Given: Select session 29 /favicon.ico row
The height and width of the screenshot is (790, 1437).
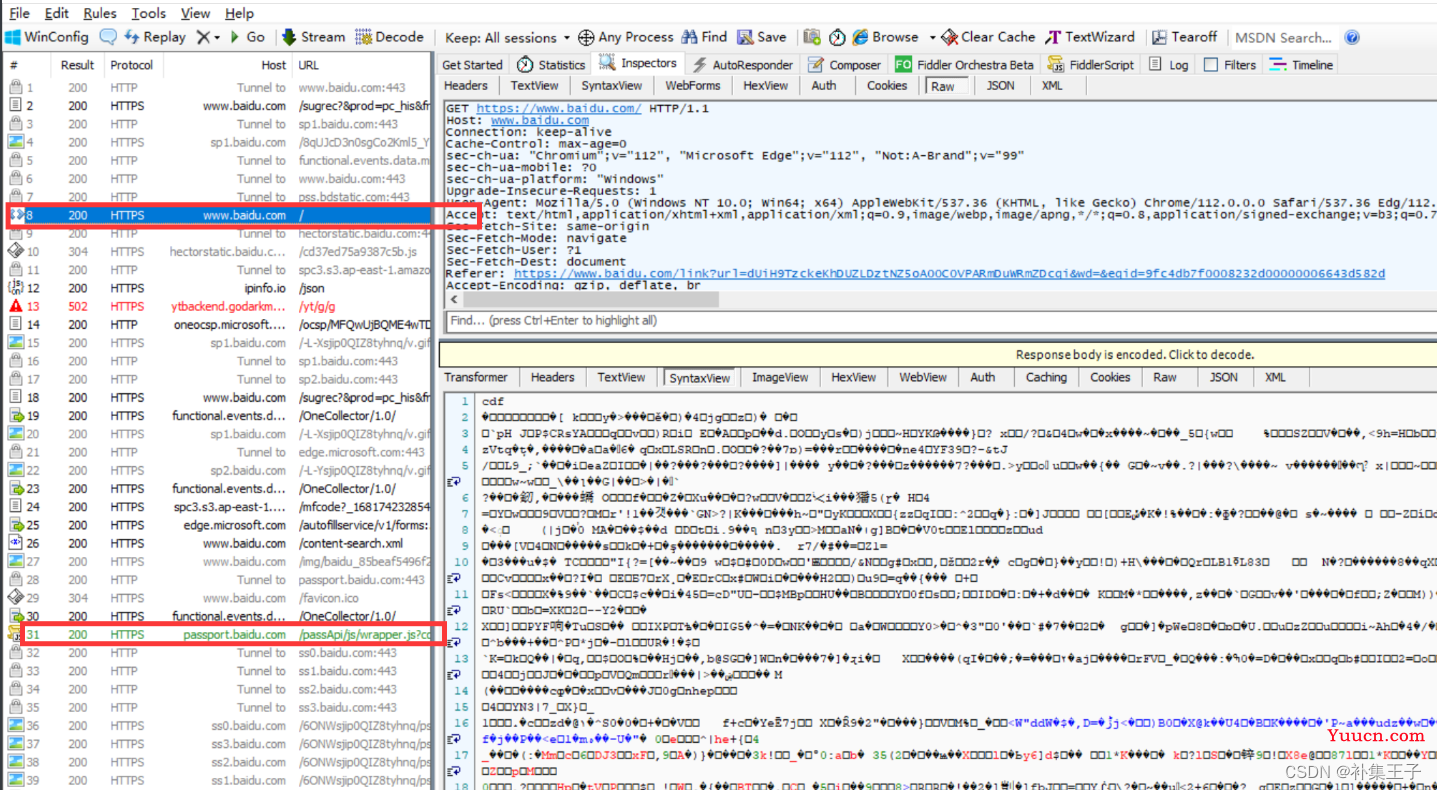Looking at the screenshot, I should [219, 598].
